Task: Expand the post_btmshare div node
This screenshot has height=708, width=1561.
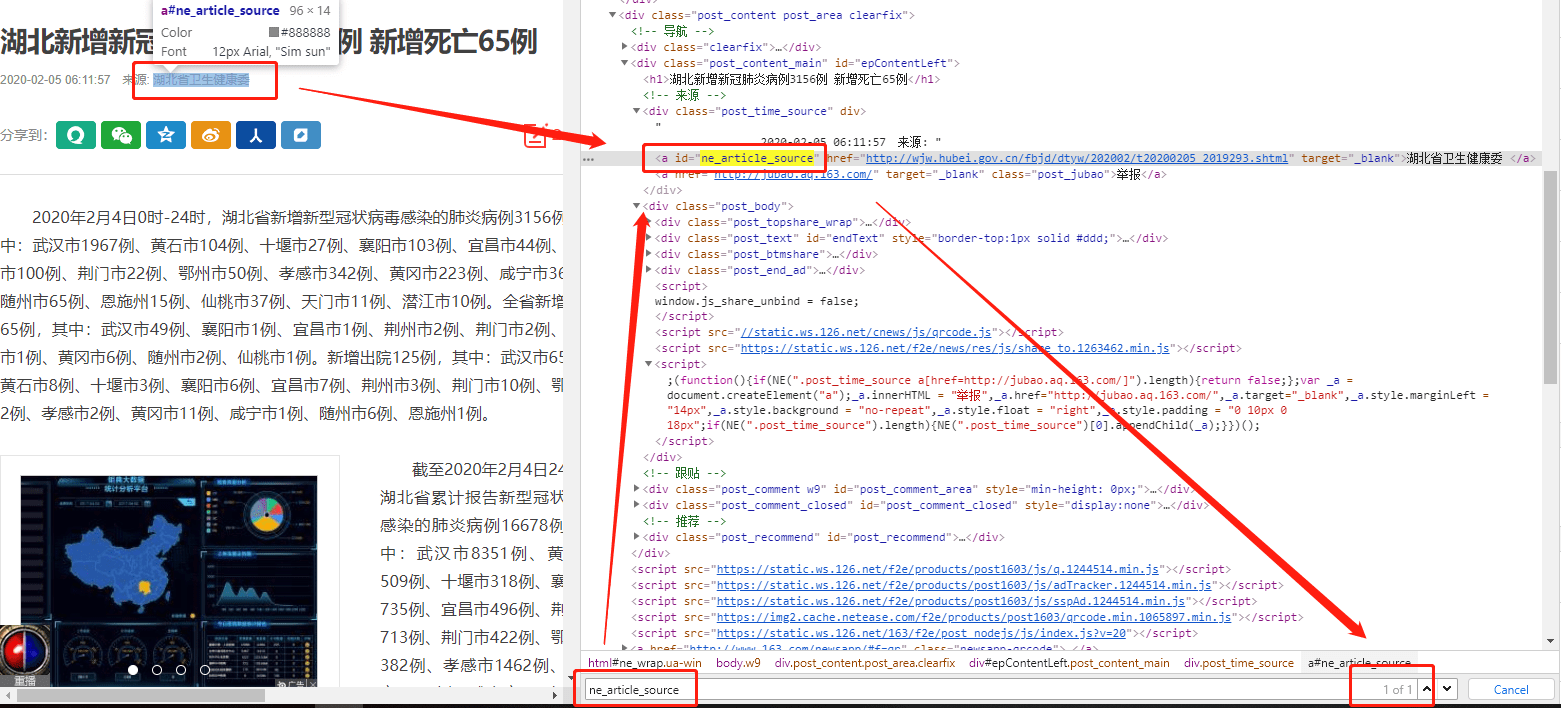Action: click(649, 254)
